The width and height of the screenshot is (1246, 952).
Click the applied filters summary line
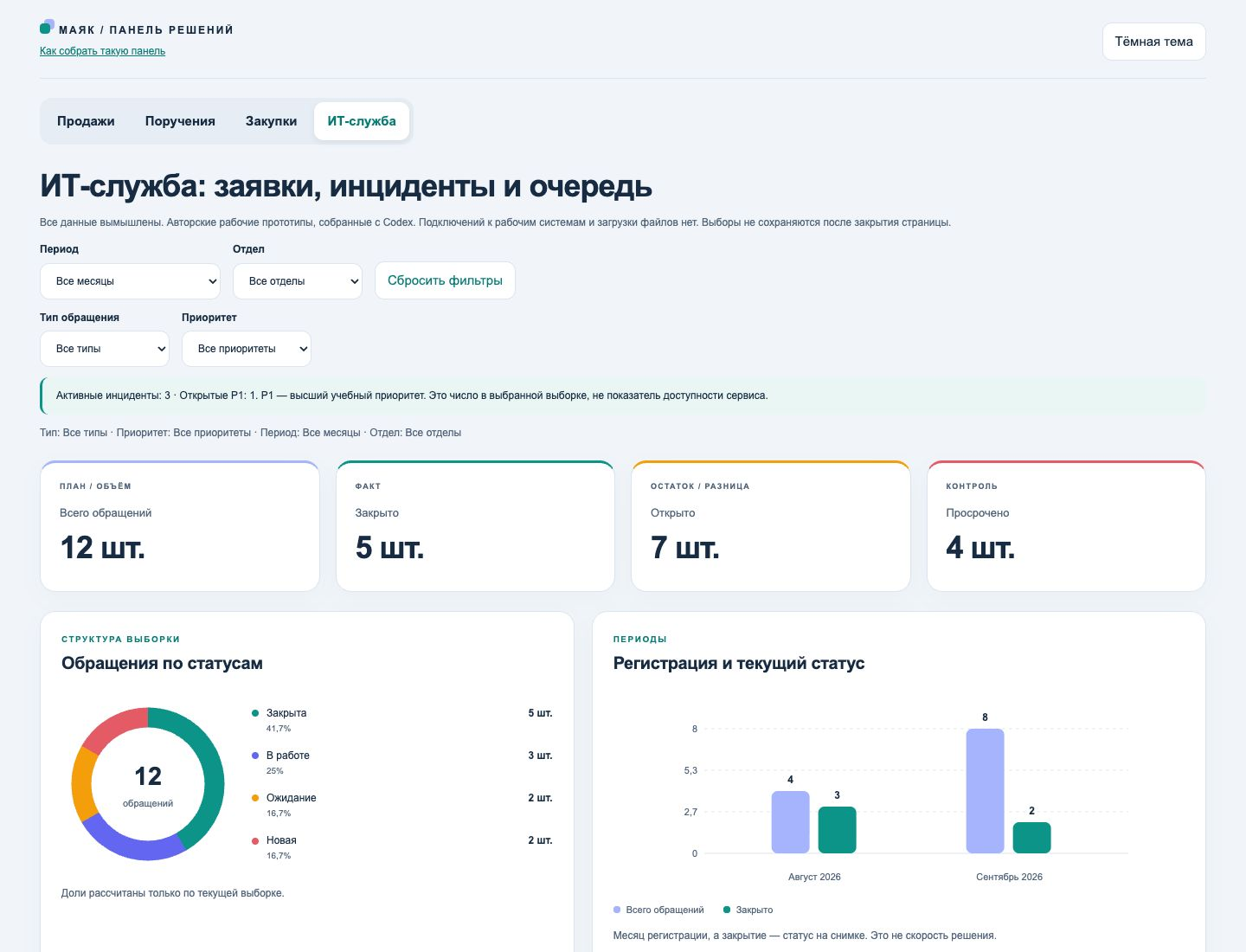pyautogui.click(x=250, y=433)
